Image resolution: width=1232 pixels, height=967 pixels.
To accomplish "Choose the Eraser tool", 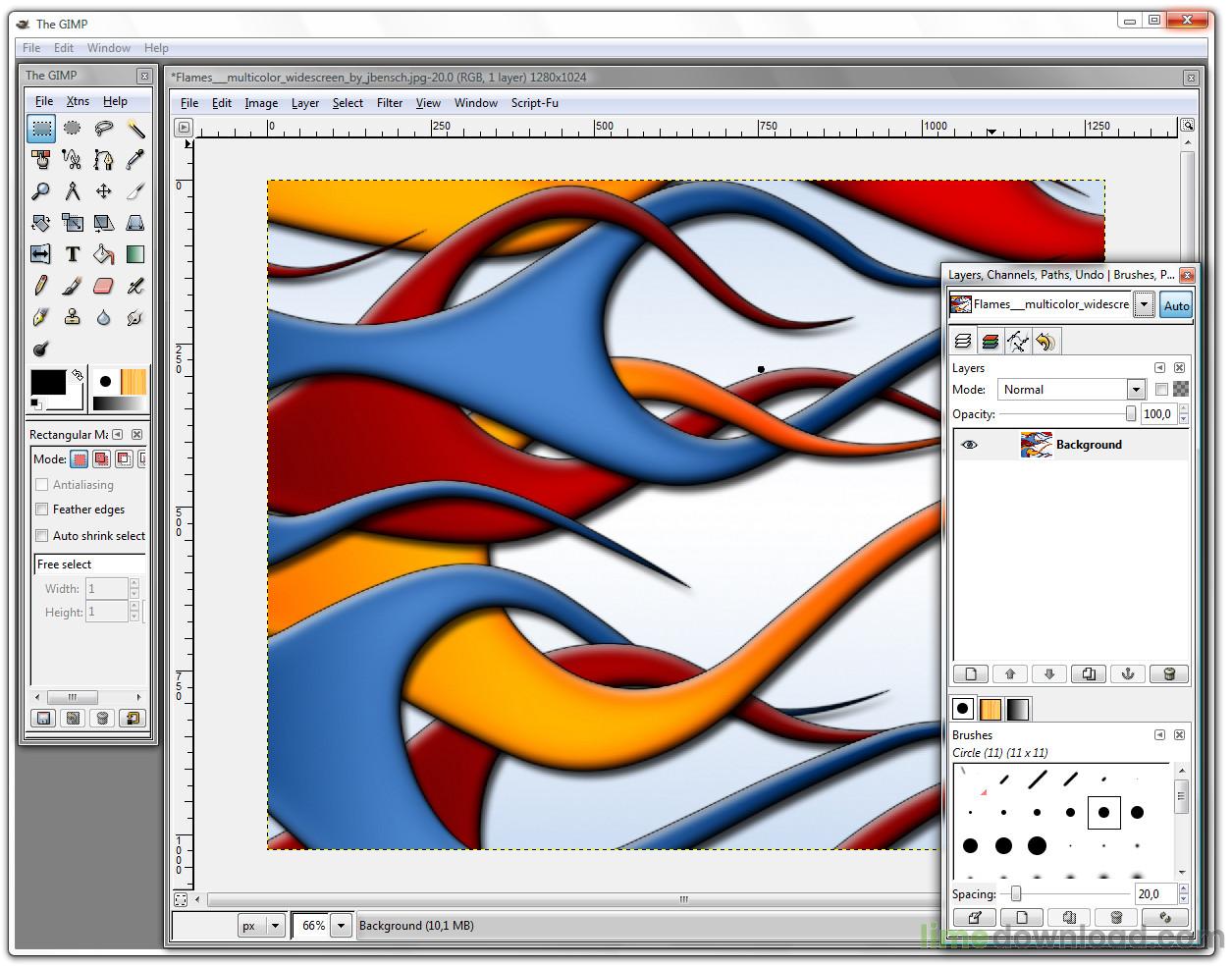I will tap(103, 286).
